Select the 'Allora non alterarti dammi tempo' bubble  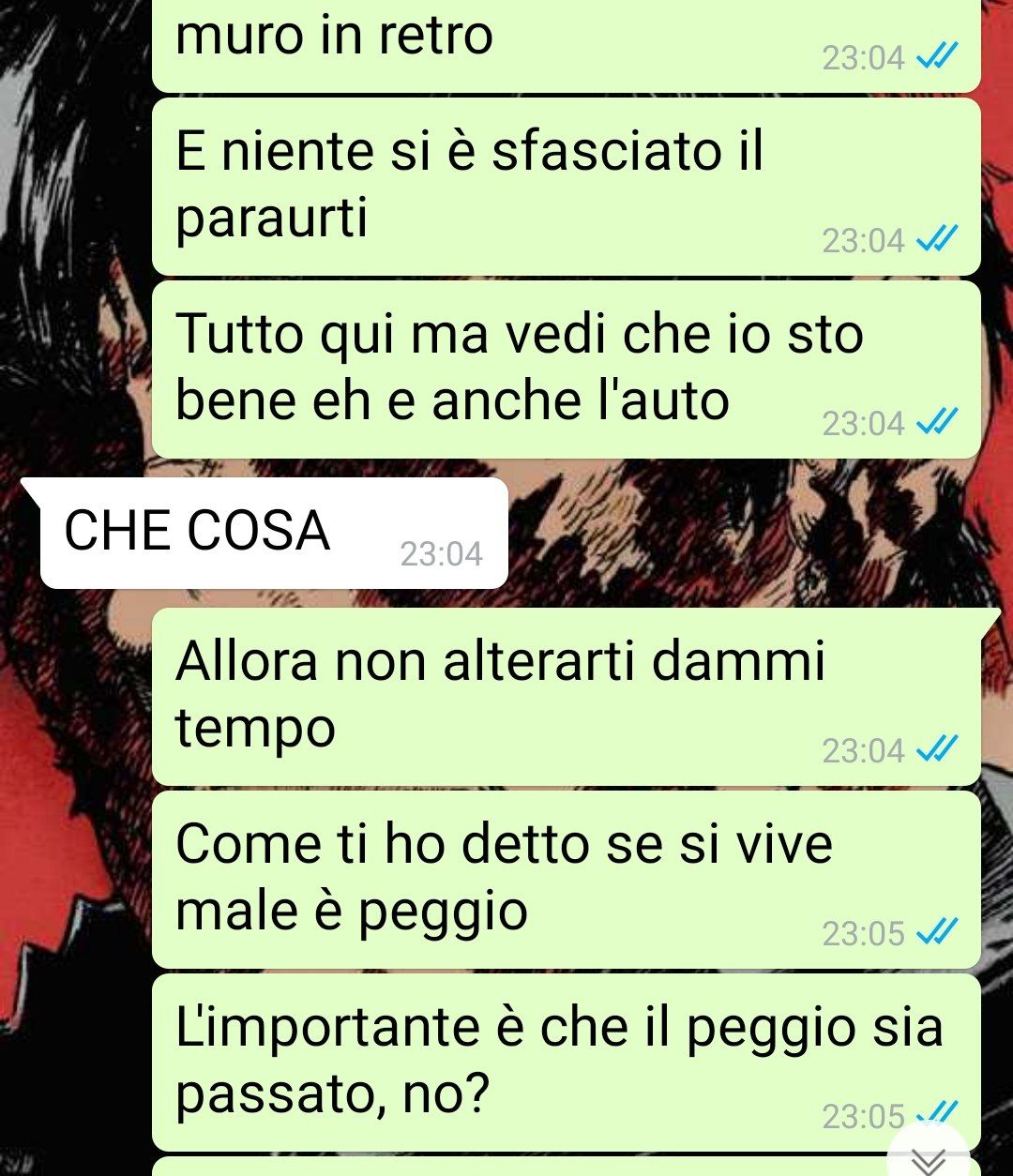pyautogui.click(x=566, y=696)
